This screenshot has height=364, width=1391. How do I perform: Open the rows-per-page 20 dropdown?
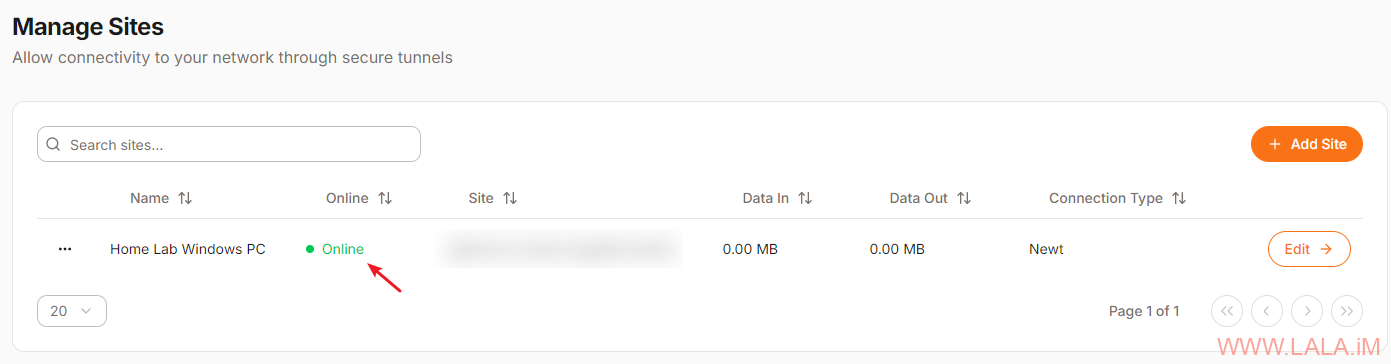pos(72,311)
